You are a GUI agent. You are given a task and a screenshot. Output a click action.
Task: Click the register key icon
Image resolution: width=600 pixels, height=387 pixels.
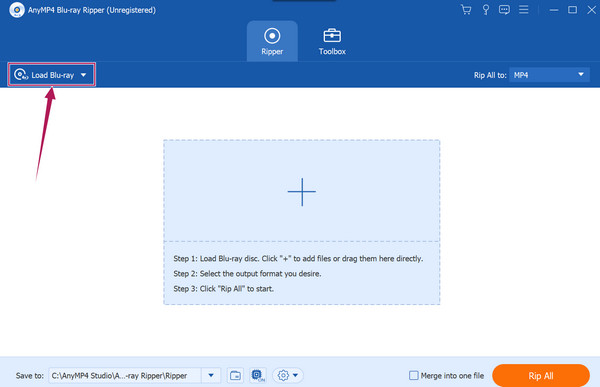click(486, 10)
